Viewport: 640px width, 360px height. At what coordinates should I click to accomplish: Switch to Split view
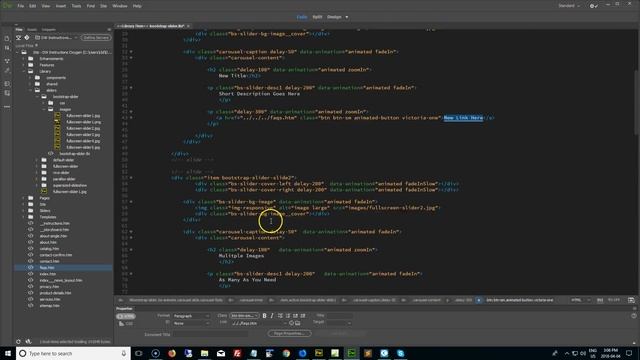[317, 17]
